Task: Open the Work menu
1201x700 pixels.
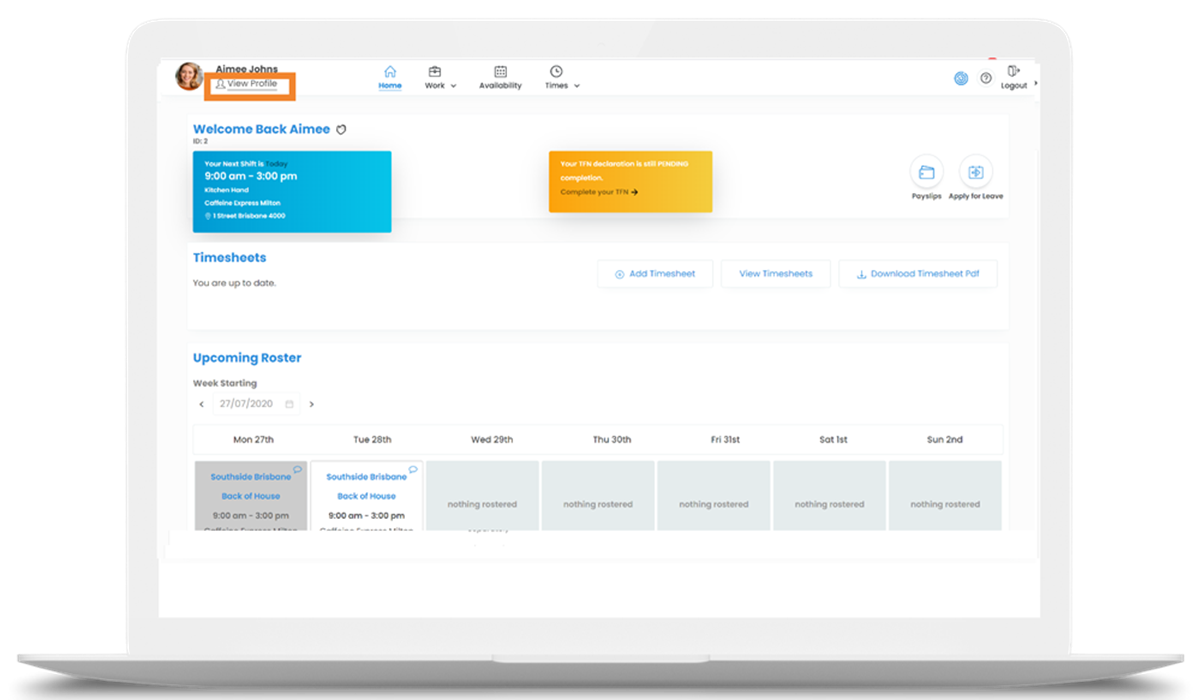Action: pyautogui.click(x=440, y=78)
